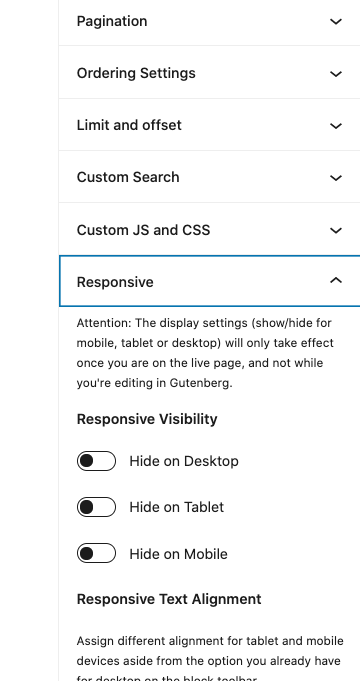Screen dimensions: 360x681
Task: Enable the Hide on Tablet switch
Action: 96,507
